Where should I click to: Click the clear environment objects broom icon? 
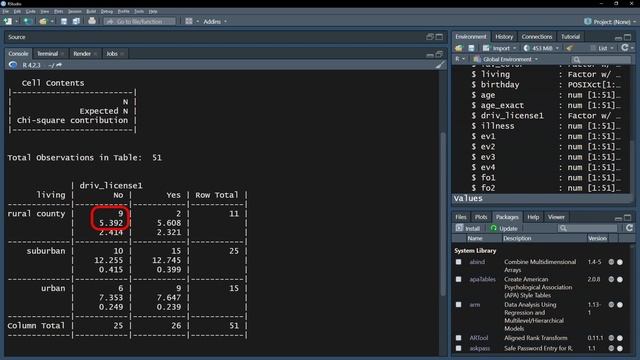tap(569, 48)
